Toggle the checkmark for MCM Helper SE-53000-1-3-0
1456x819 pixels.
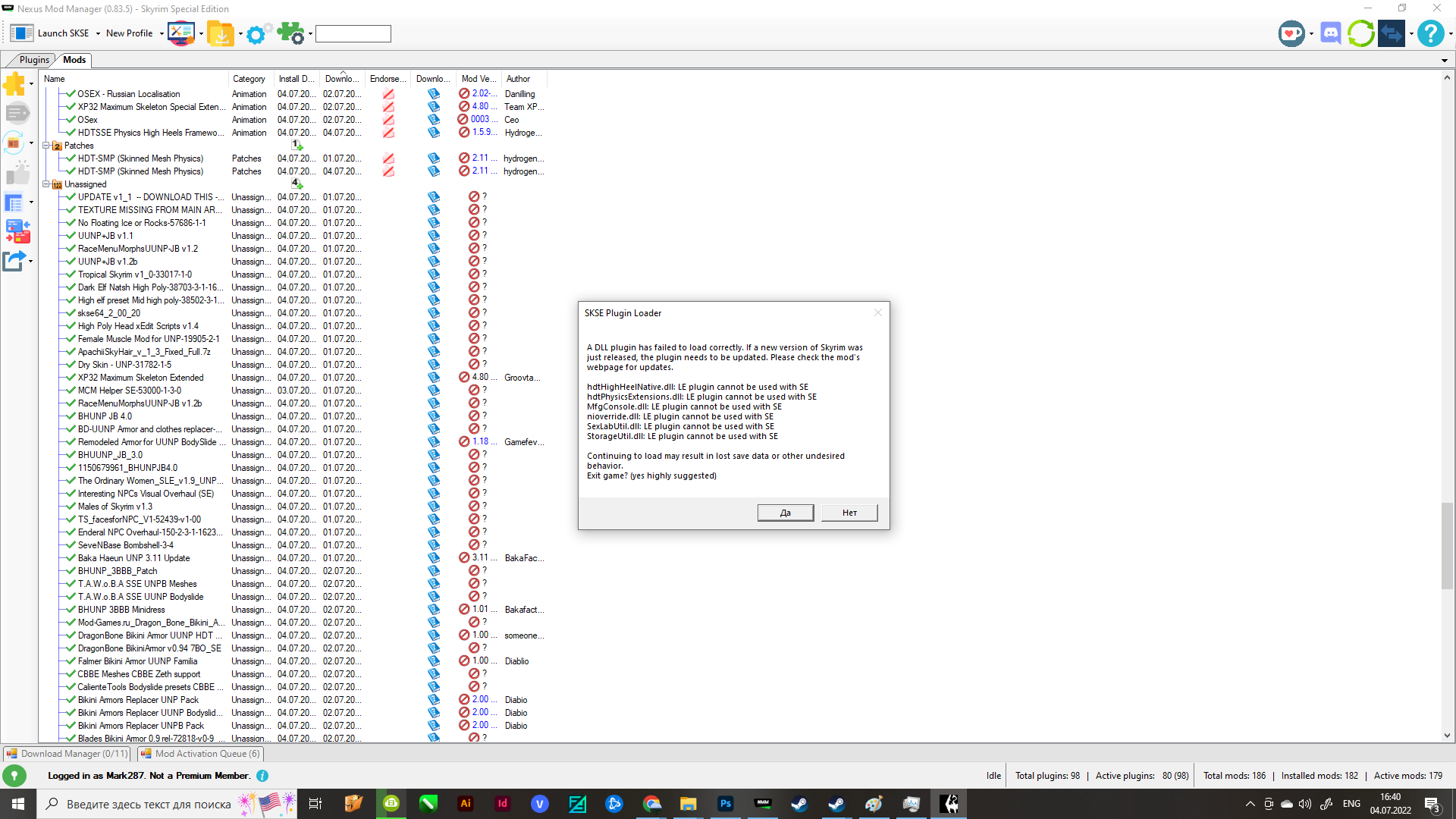coord(71,391)
